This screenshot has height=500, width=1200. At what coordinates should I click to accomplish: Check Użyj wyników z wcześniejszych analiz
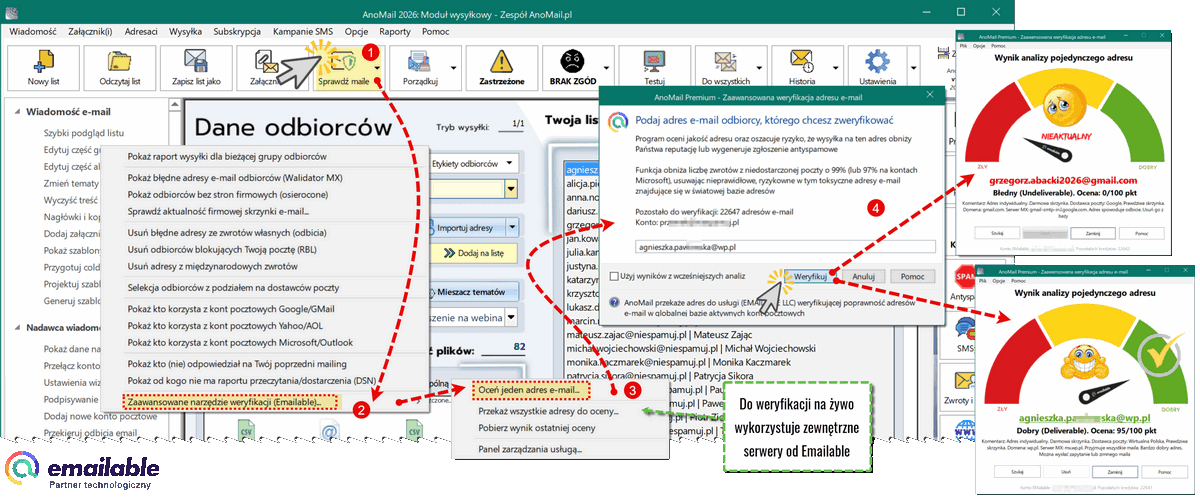[613, 275]
